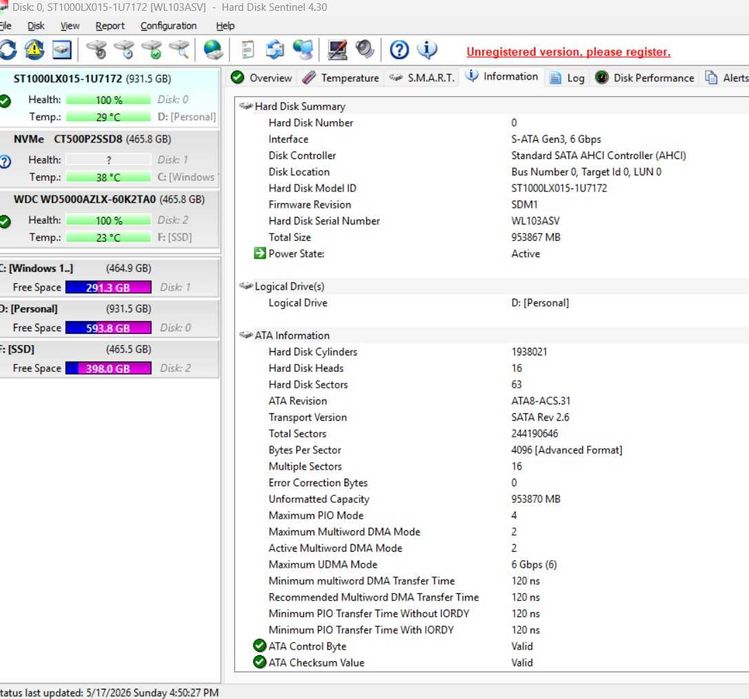Open the Disk Performance tab

pyautogui.click(x=644, y=78)
